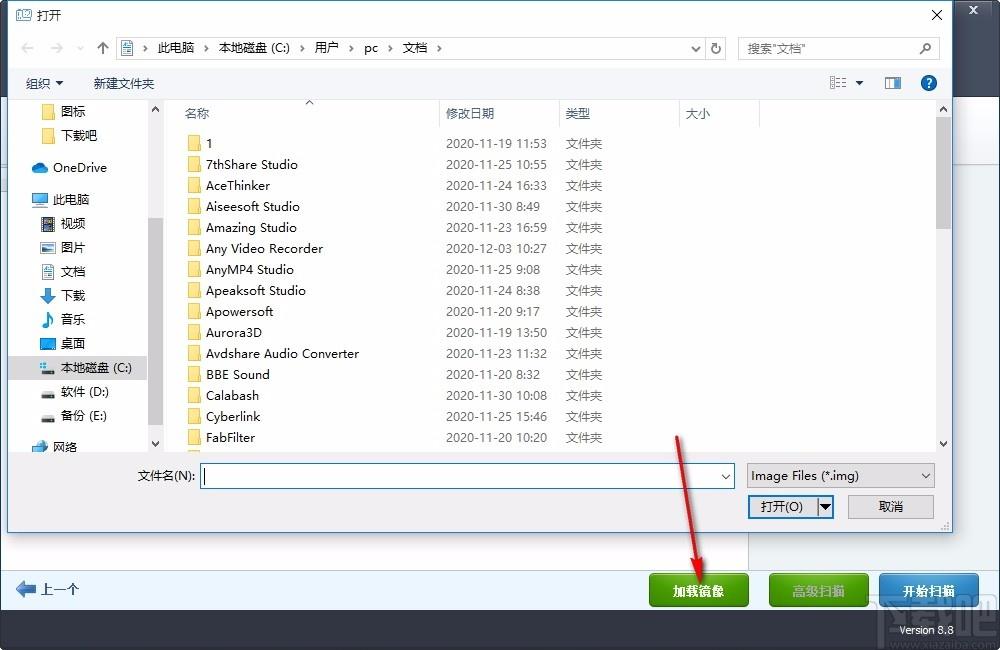
Task: Click 此电脑 in the address breadcrumb
Action: point(176,48)
